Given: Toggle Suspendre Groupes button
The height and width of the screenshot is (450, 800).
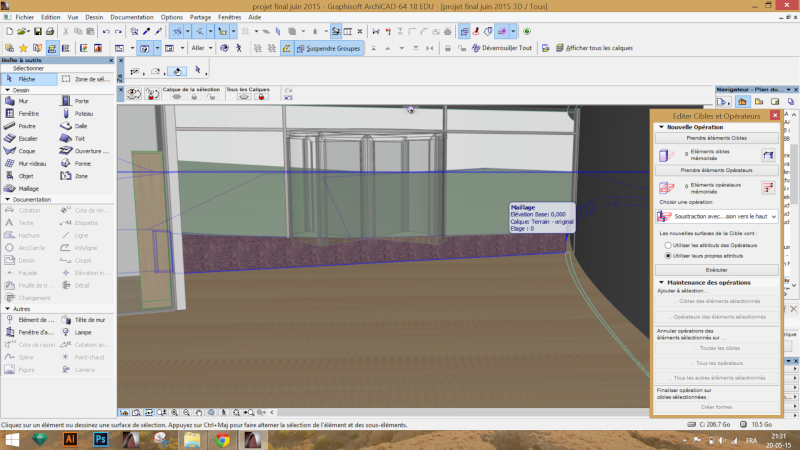Looking at the screenshot, I should (329, 48).
